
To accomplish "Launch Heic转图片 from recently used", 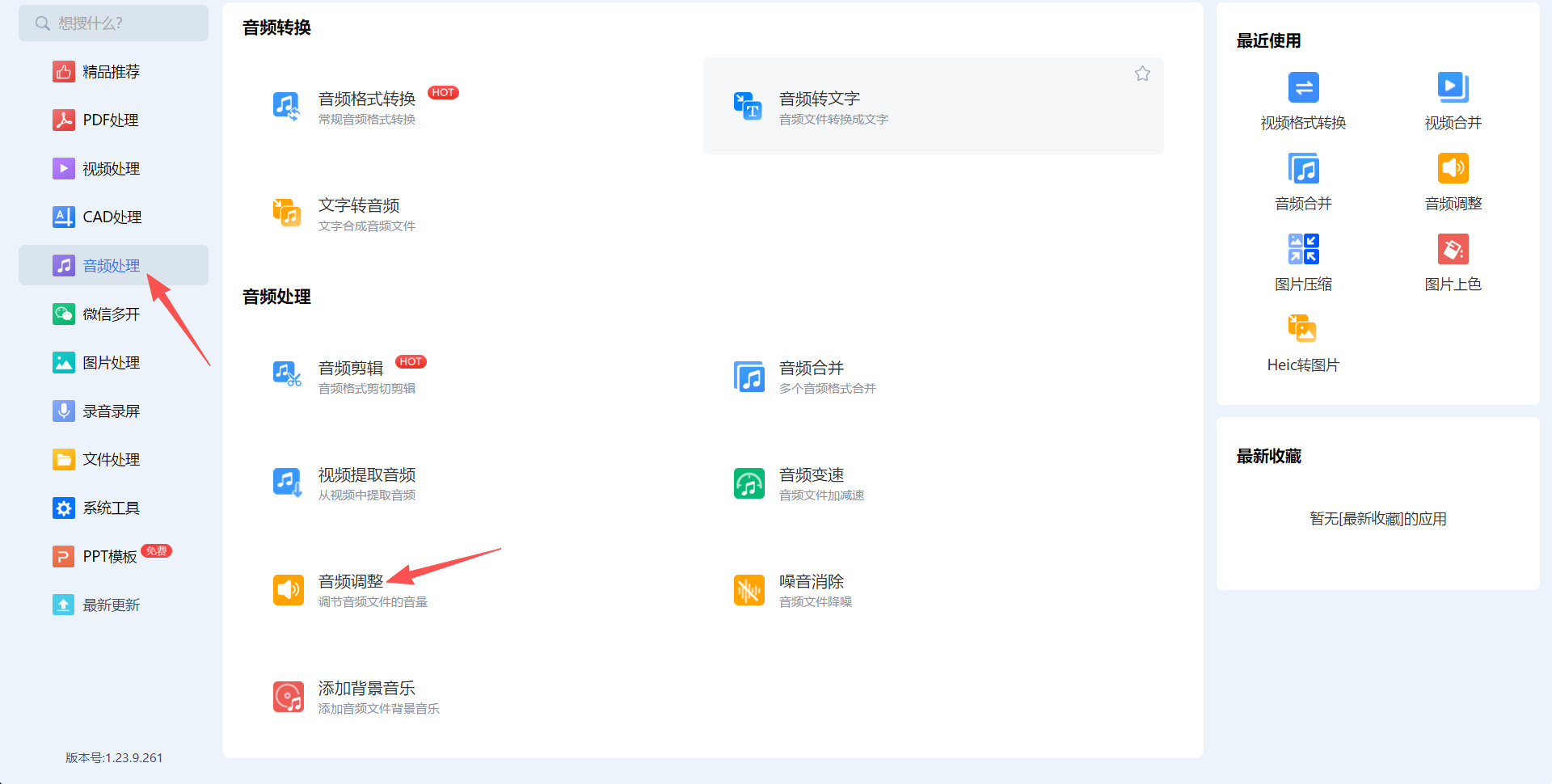I will (1303, 341).
